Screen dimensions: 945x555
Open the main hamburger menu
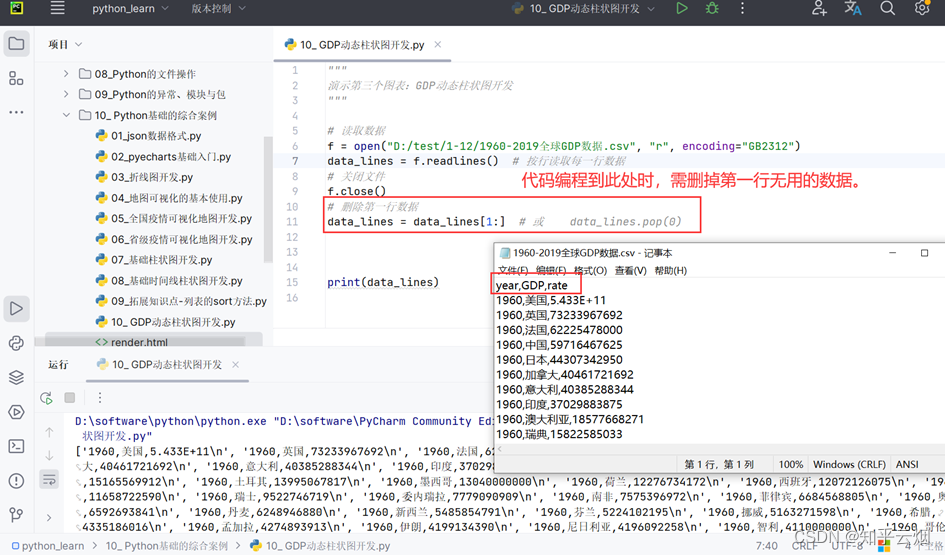click(x=57, y=8)
